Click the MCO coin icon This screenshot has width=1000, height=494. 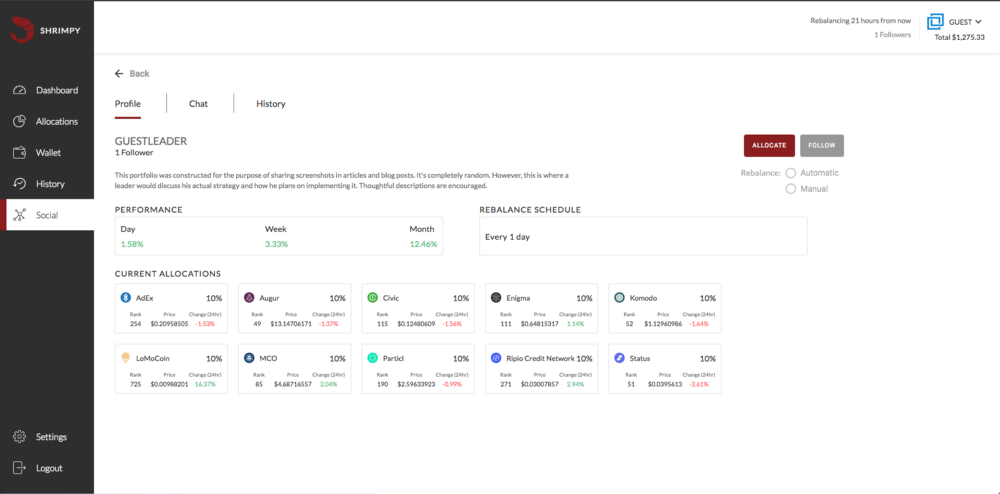pyautogui.click(x=249, y=358)
